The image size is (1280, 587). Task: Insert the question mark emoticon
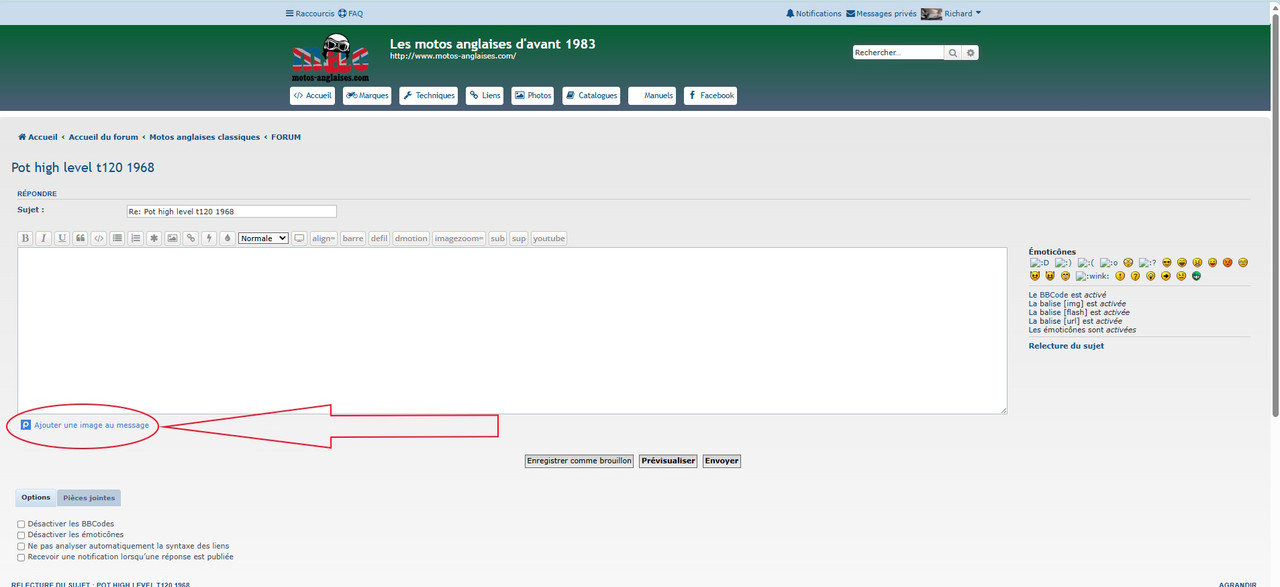1135,276
